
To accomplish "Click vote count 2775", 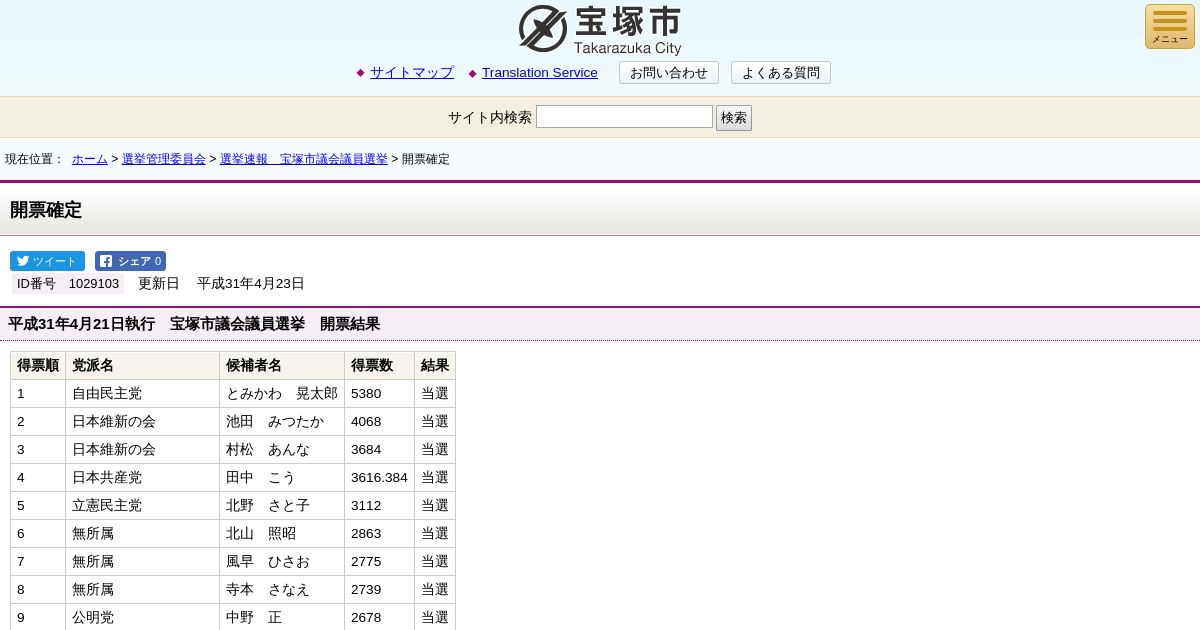I will (380, 562).
